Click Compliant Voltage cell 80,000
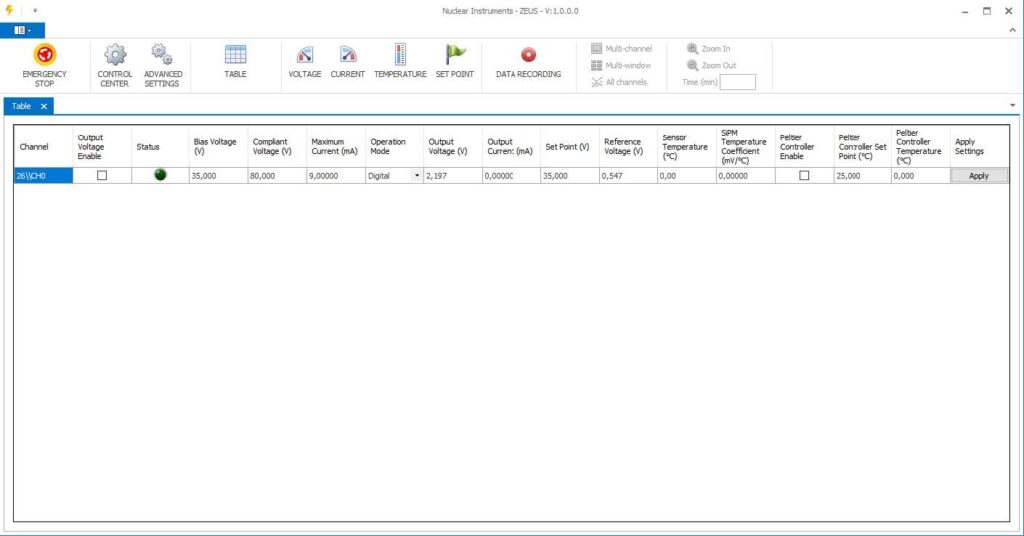The width and height of the screenshot is (1024, 536). [277, 176]
